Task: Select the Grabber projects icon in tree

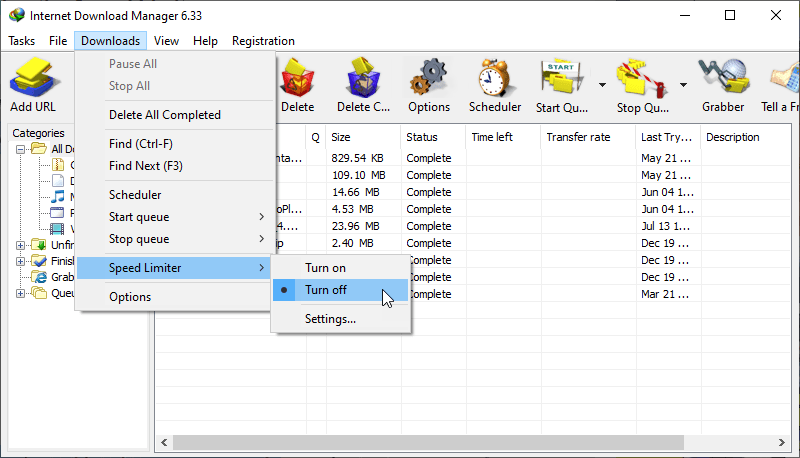Action: click(39, 276)
